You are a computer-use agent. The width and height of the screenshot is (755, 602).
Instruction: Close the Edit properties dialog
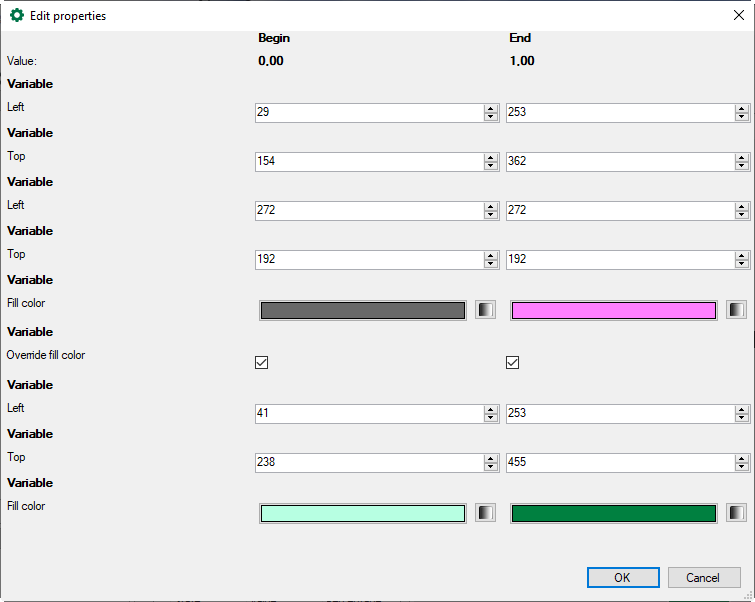(738, 15)
